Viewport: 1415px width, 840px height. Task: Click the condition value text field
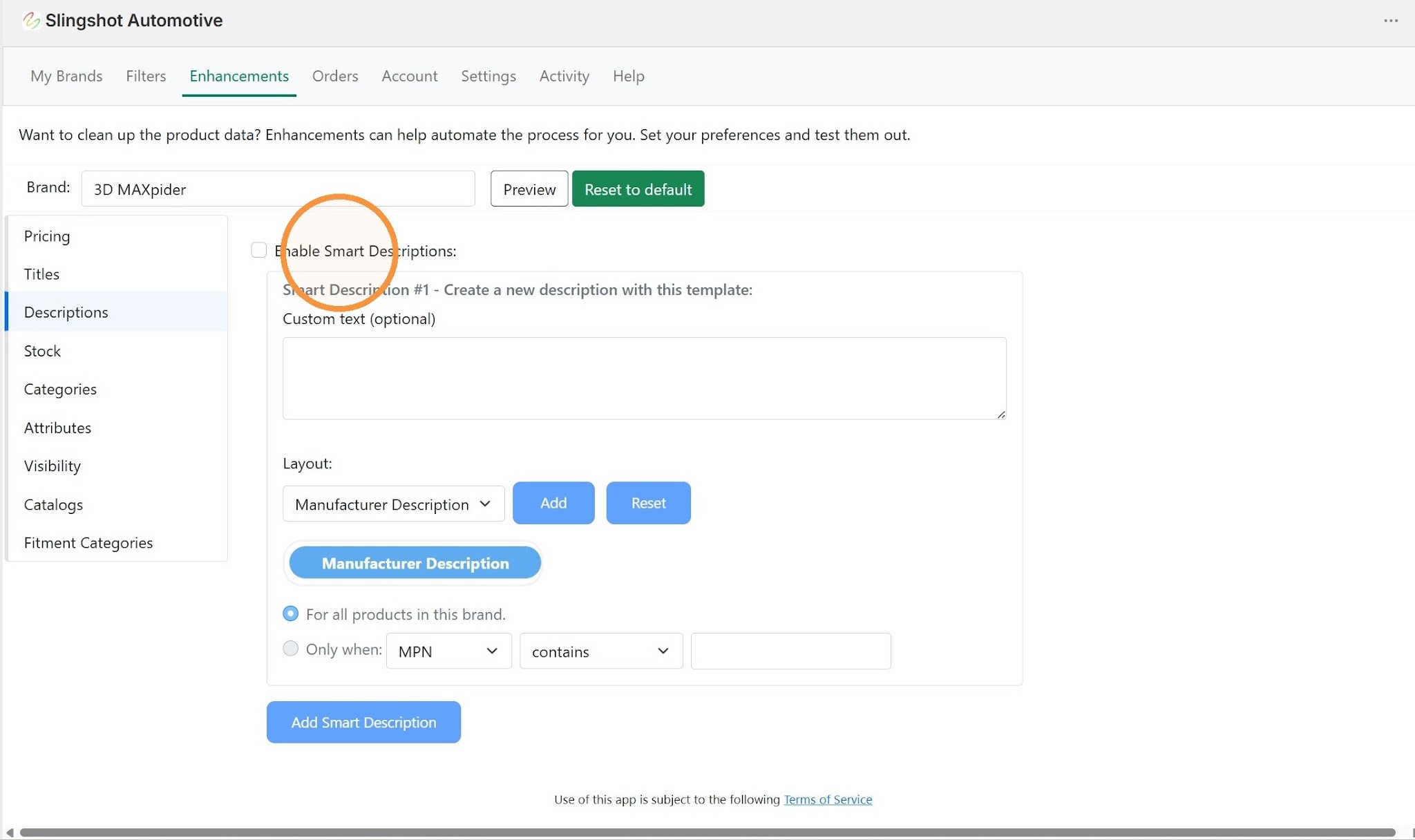791,651
